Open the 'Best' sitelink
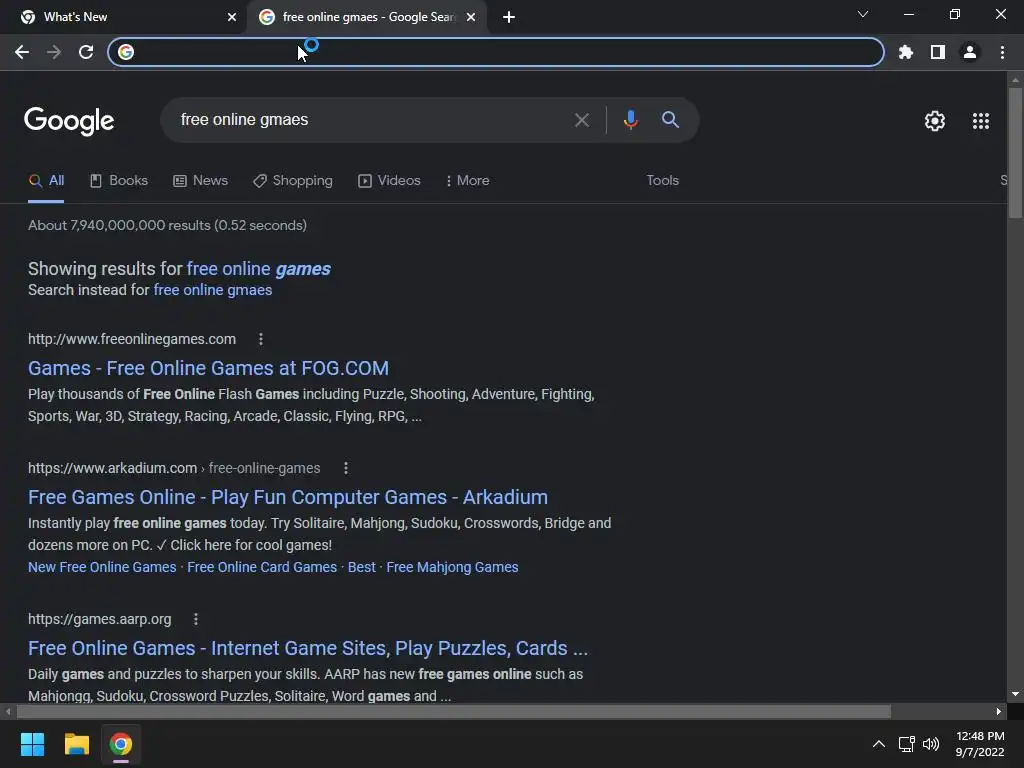Viewport: 1024px width, 768px height. click(x=362, y=568)
